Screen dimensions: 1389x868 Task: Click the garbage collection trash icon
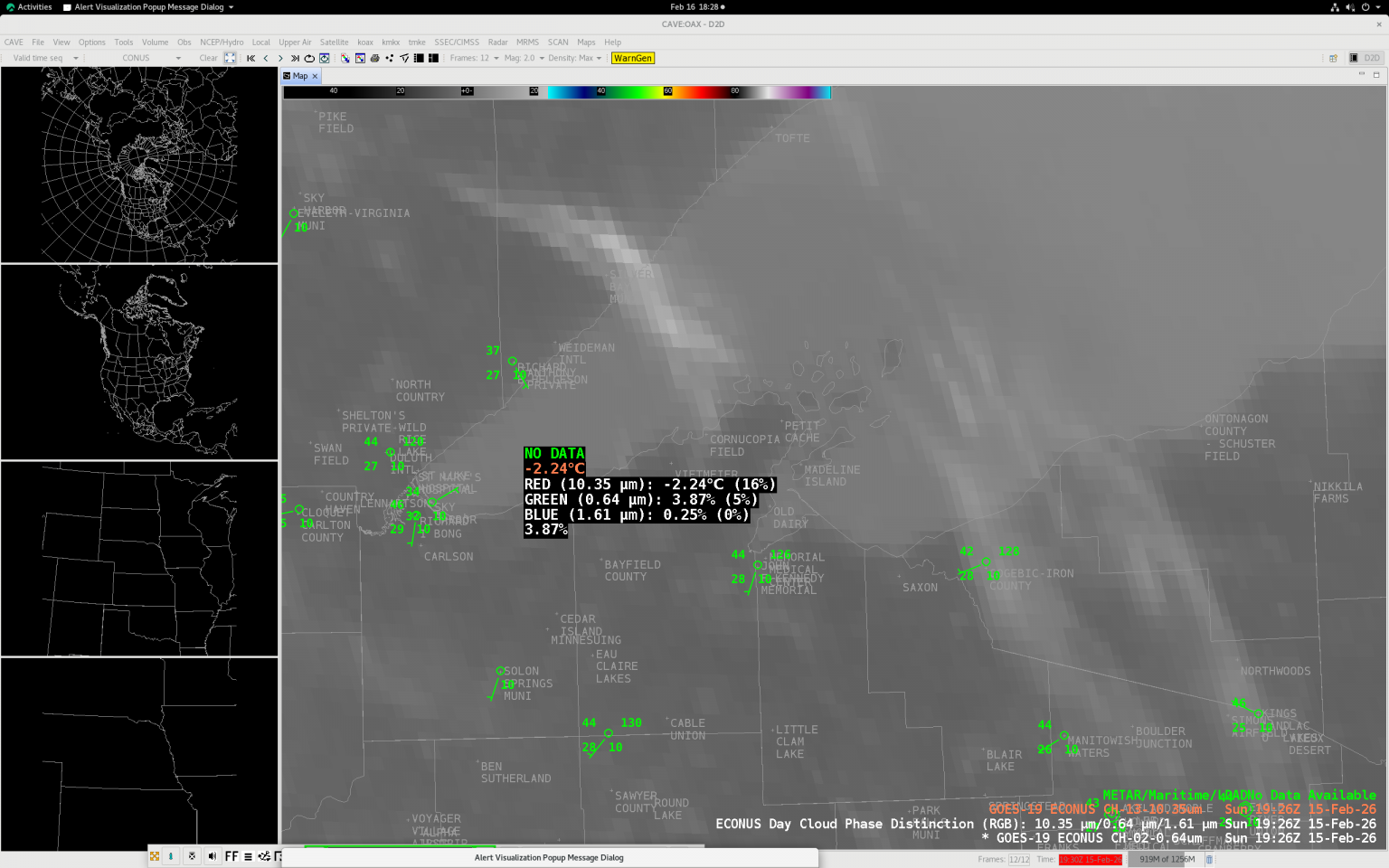tap(1209, 859)
